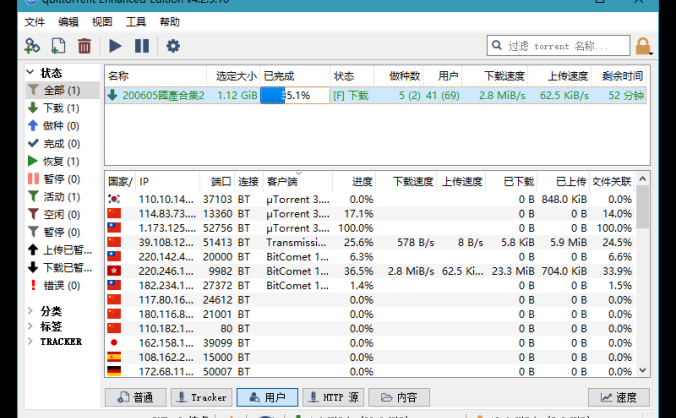The image size is (676, 418).
Task: Switch to the Tracker tab
Action: tap(201, 397)
